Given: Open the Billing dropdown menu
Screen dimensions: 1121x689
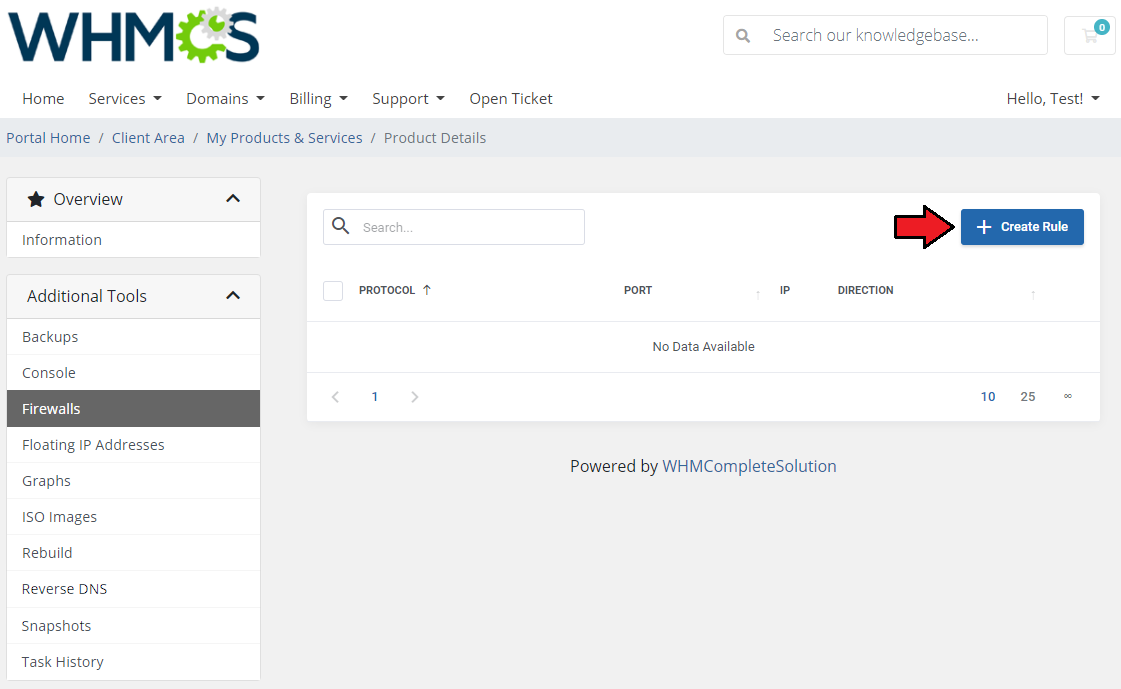Looking at the screenshot, I should 318,99.
